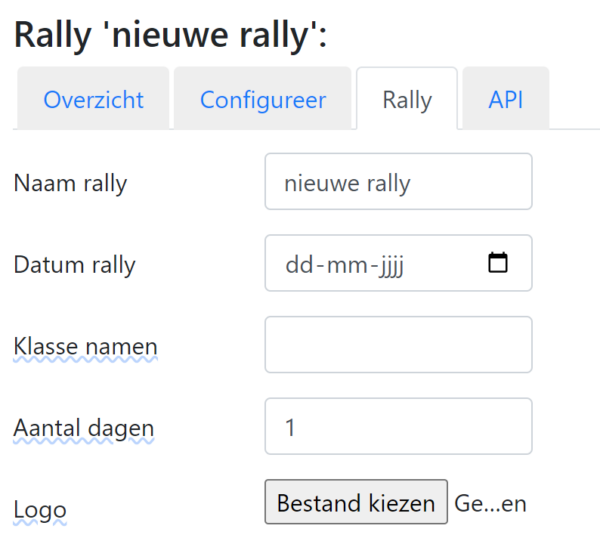Click the 'Naam rally' label
Image resolution: width=600 pixels, height=538 pixels.
point(70,183)
